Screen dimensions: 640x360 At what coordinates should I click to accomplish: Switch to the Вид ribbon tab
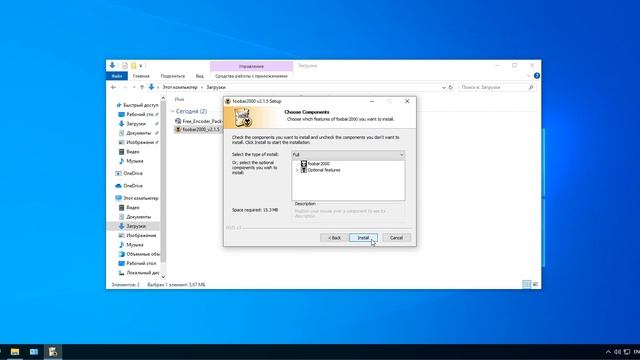pos(200,76)
